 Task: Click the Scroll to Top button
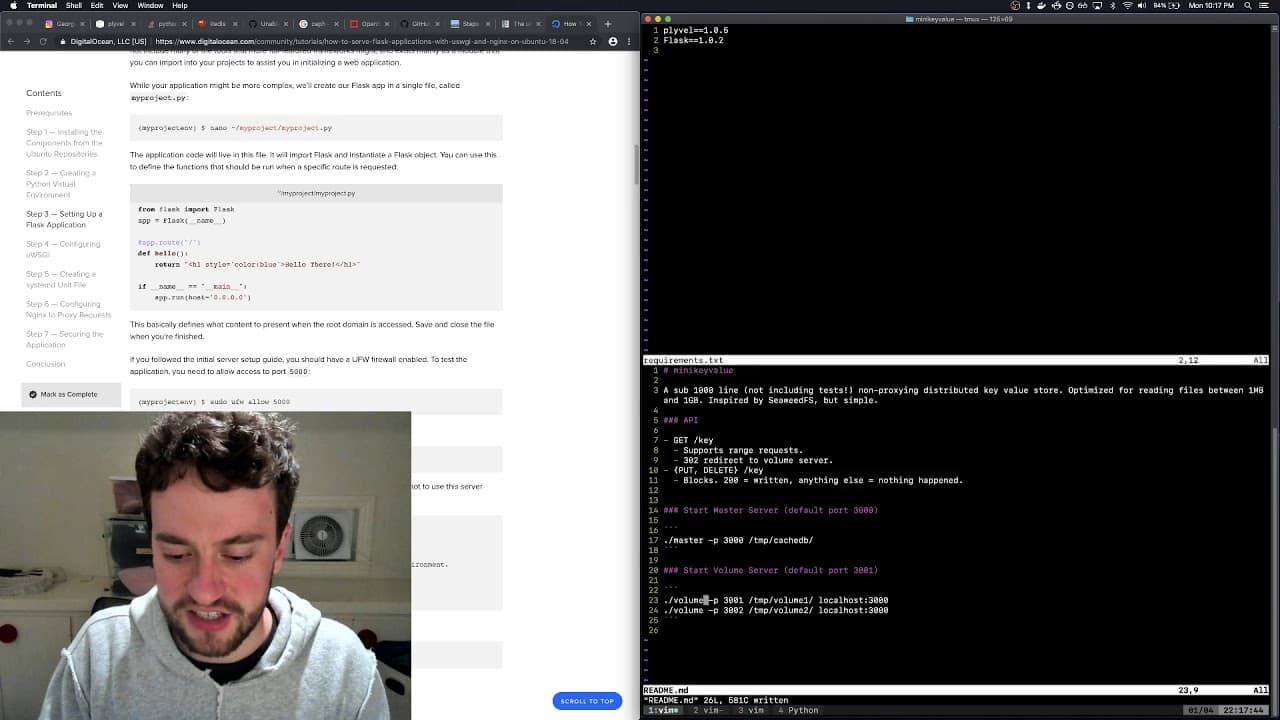click(587, 701)
